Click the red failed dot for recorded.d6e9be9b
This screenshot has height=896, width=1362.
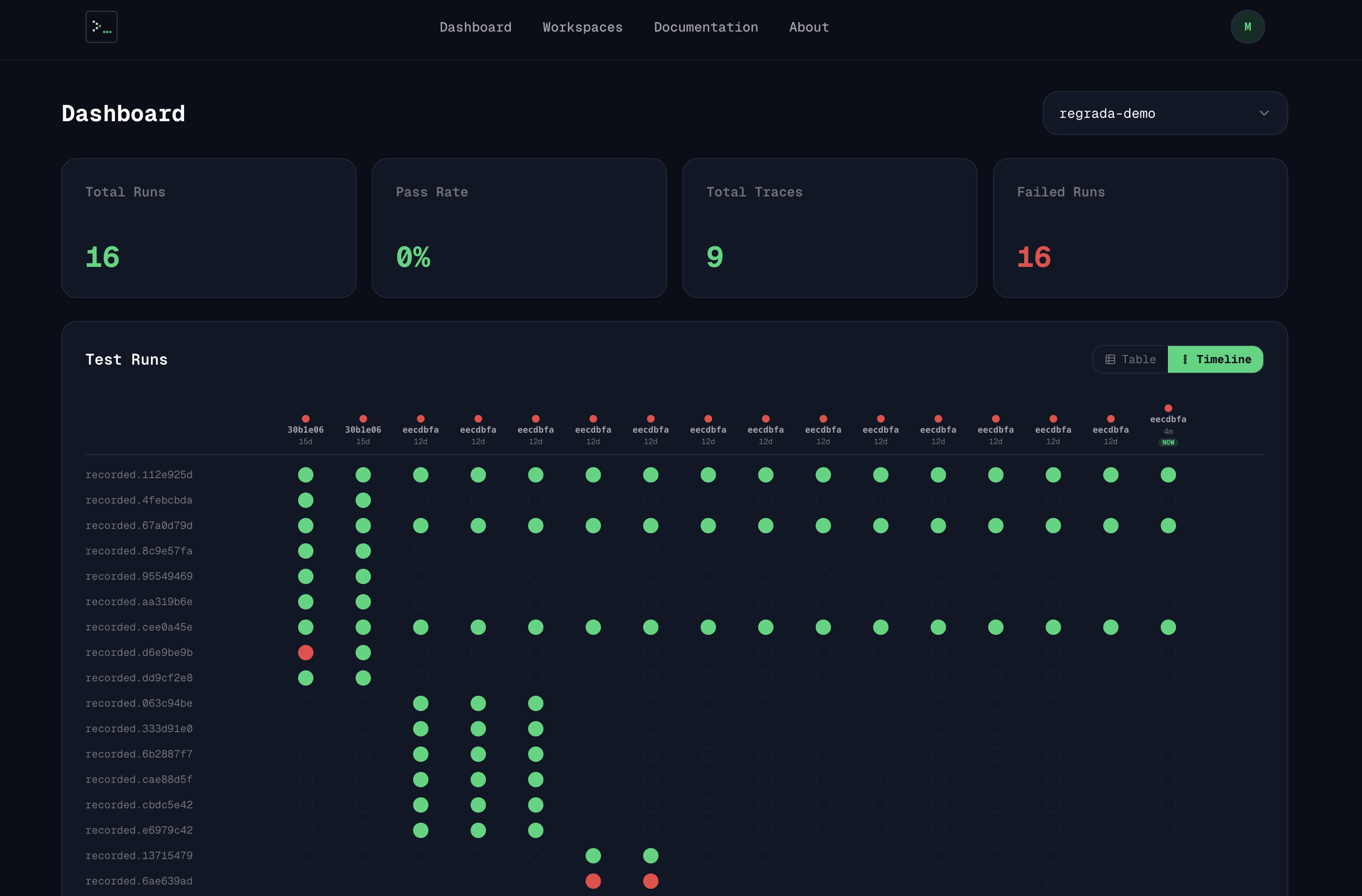[306, 652]
